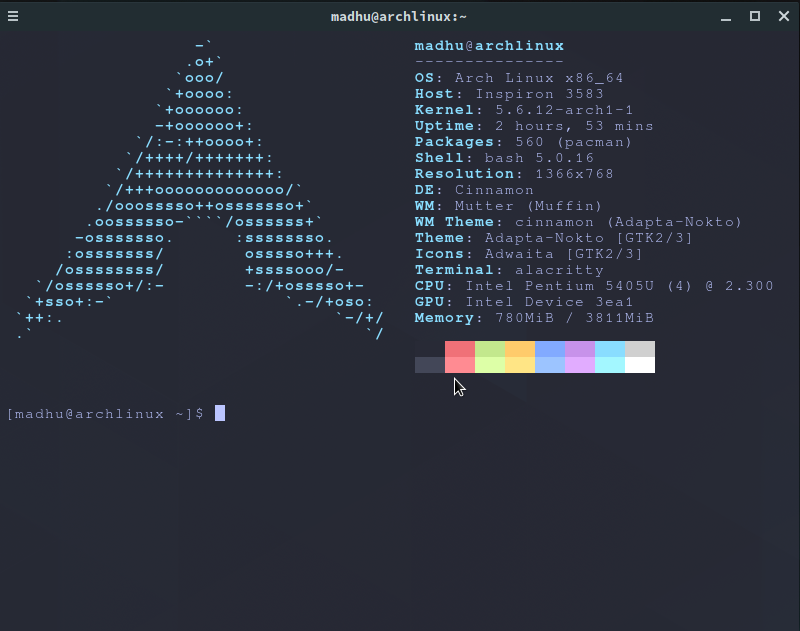Close the terminal window

[x=784, y=16]
